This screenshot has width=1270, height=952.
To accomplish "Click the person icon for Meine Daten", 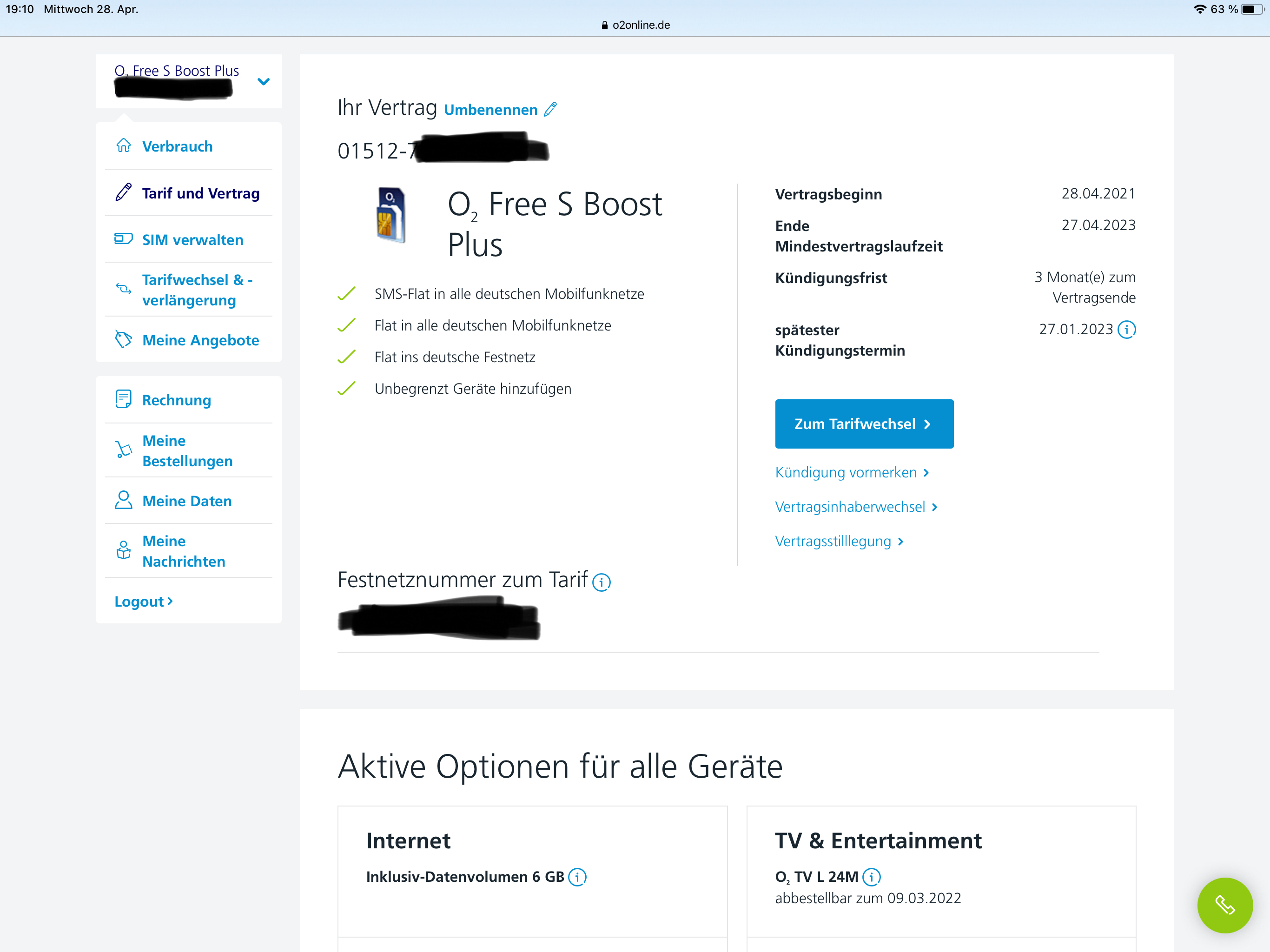I will point(124,500).
